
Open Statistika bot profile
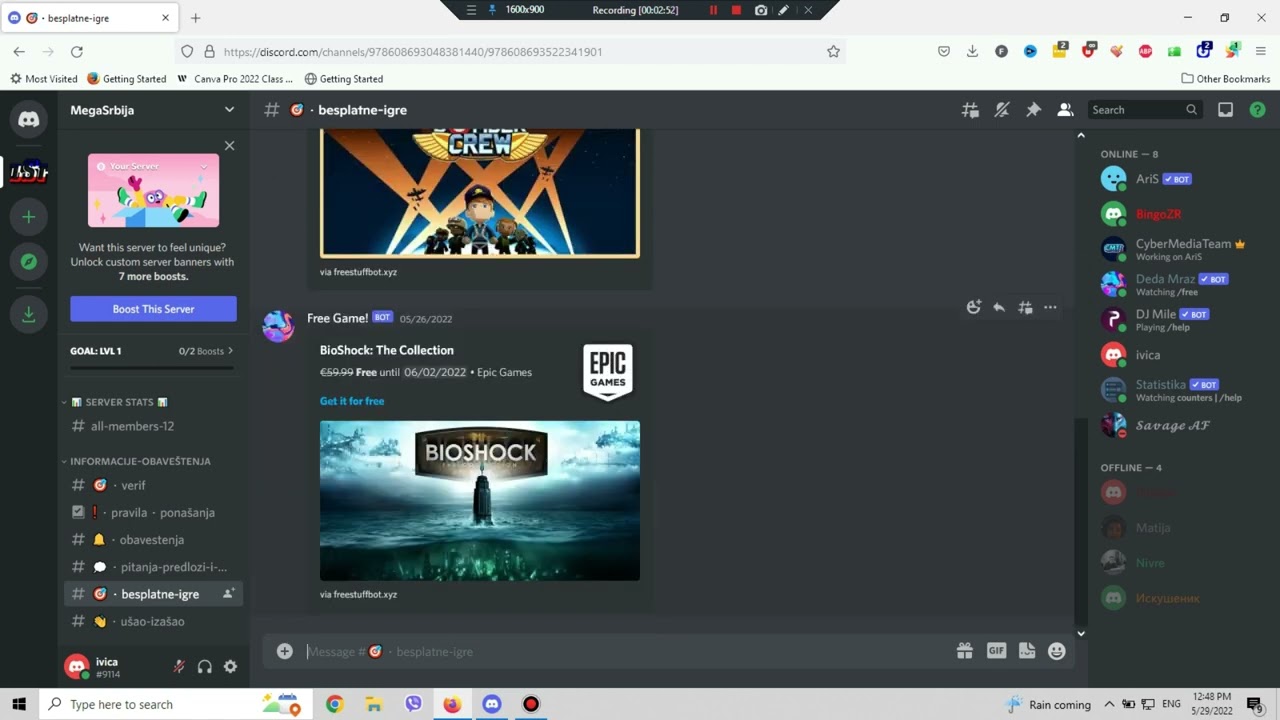click(1180, 390)
